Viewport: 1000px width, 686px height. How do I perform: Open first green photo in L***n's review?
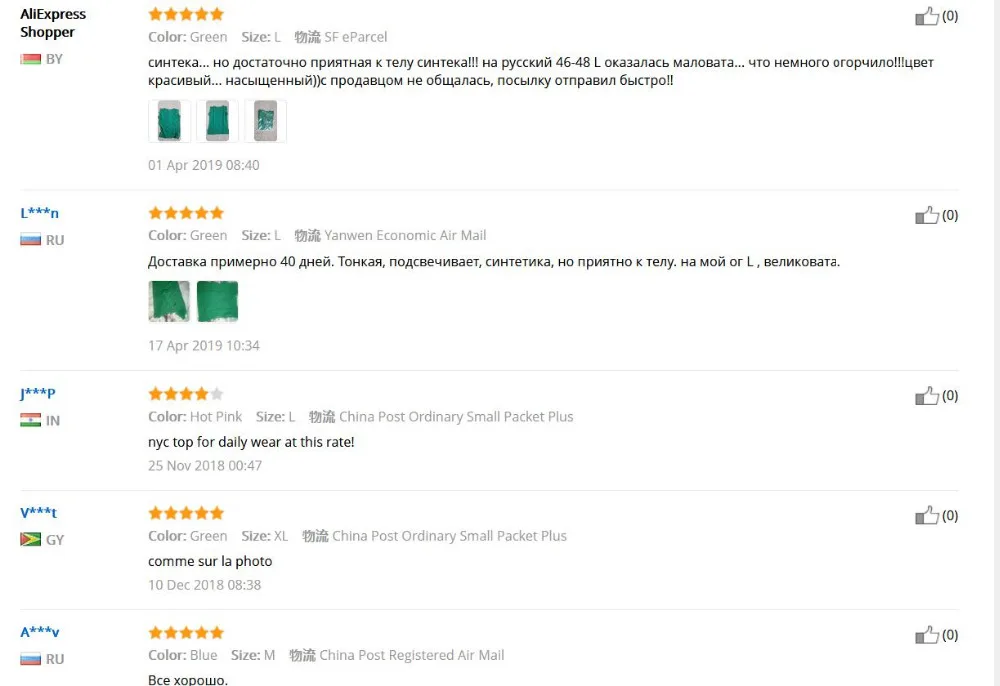point(169,302)
